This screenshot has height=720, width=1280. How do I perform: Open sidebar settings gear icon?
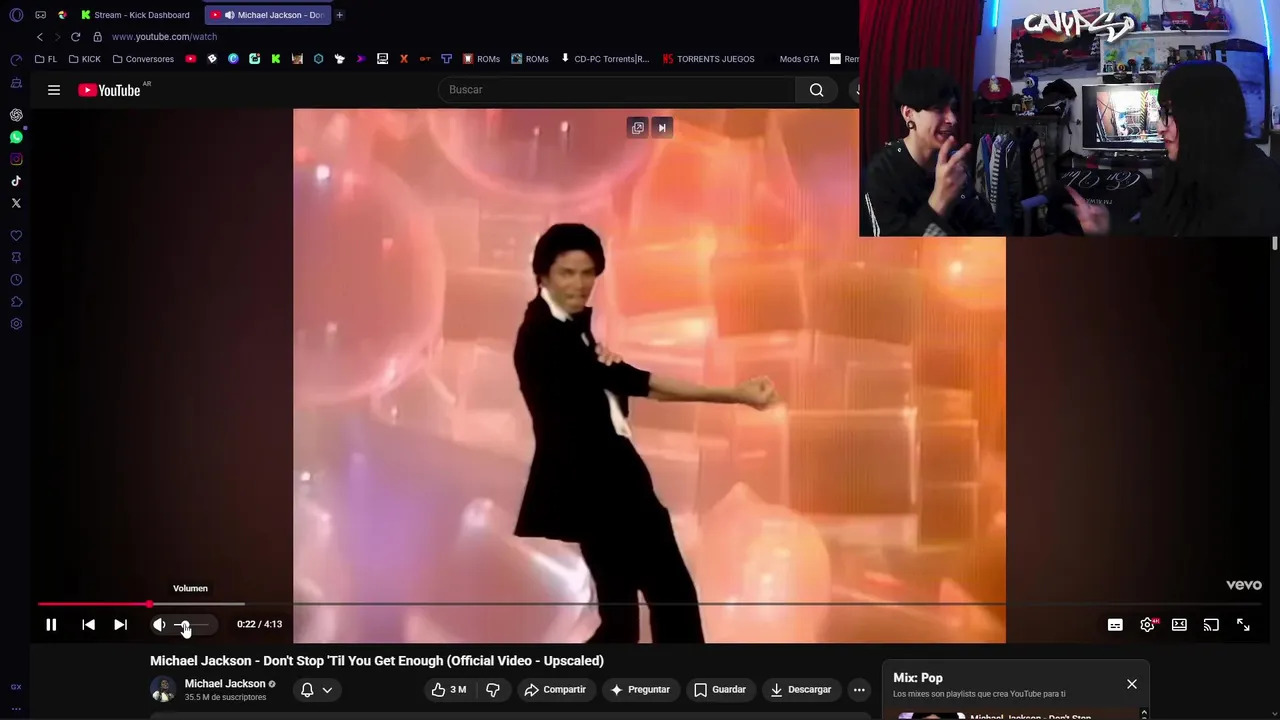click(16, 324)
